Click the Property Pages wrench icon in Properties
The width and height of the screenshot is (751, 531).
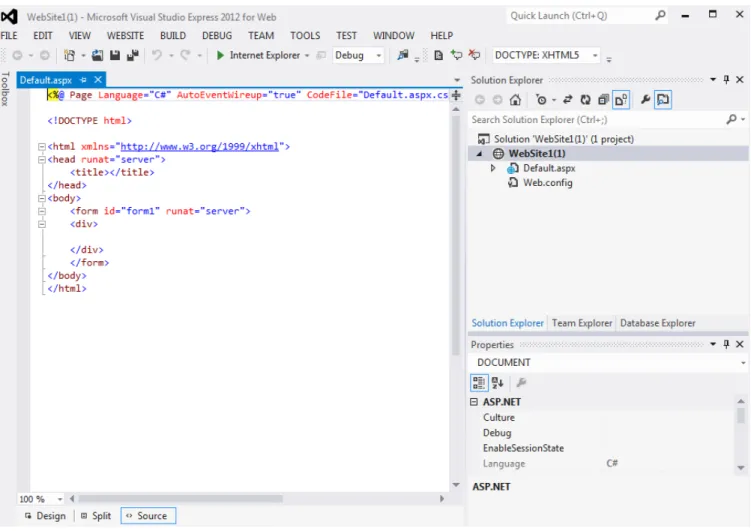coord(522,383)
